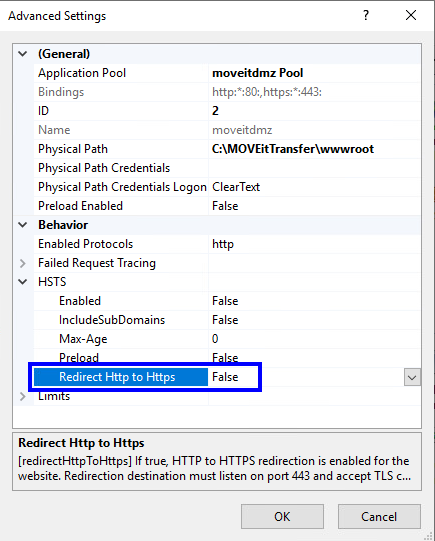
Task: Select the Enabled Protocols label
Action: coord(86,244)
